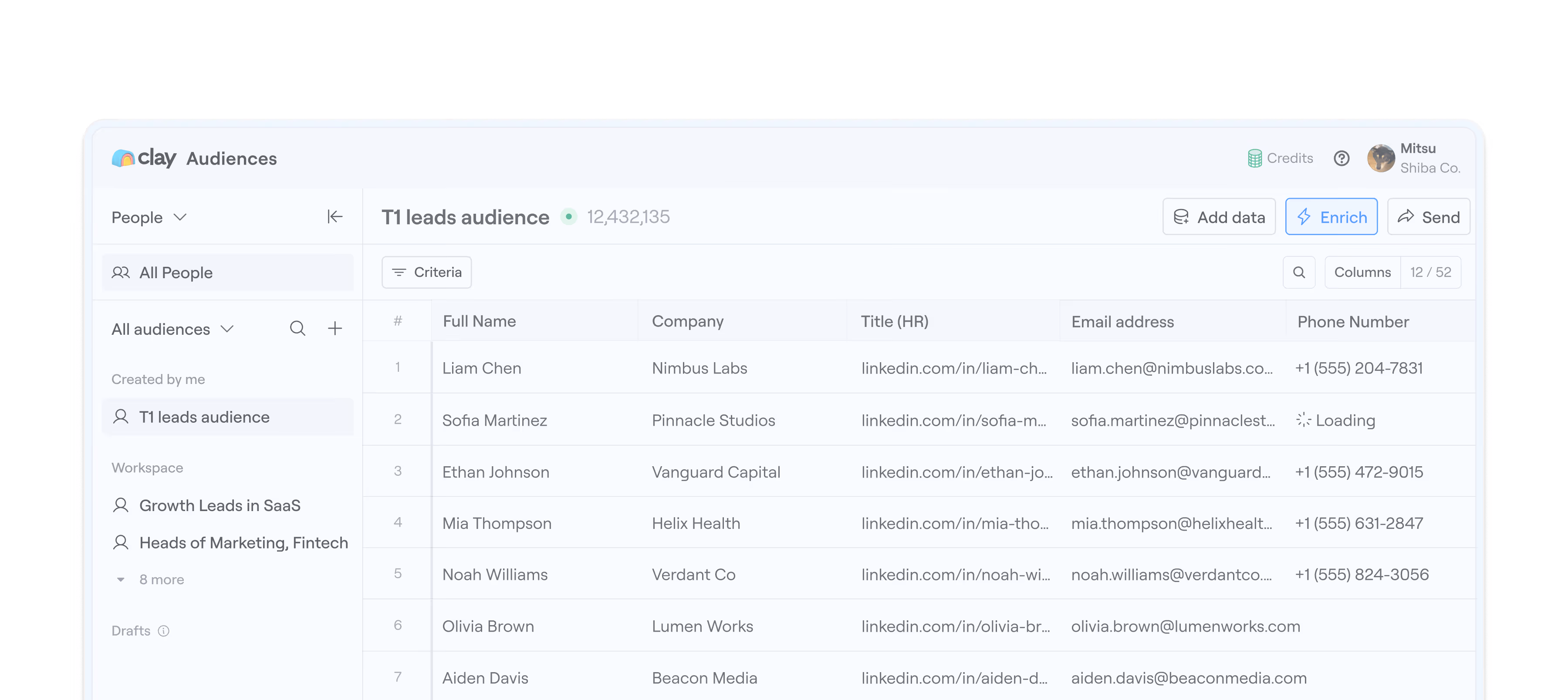1568x700 pixels.
Task: Open Liam Chen's LinkedIn link
Action: pyautogui.click(x=954, y=368)
